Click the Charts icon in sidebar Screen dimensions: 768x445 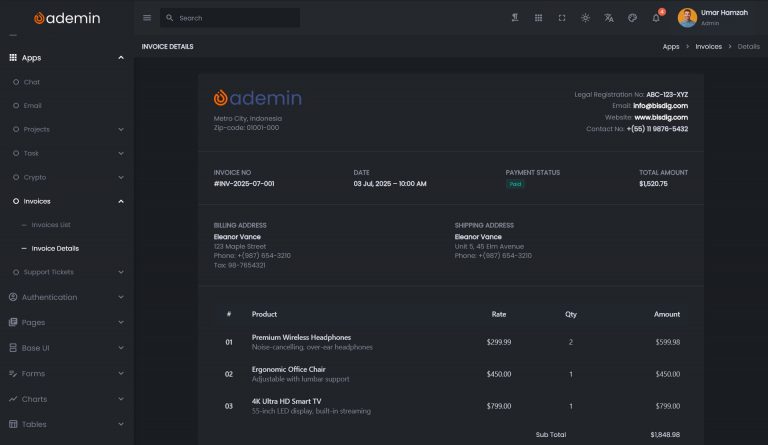click(x=13, y=398)
